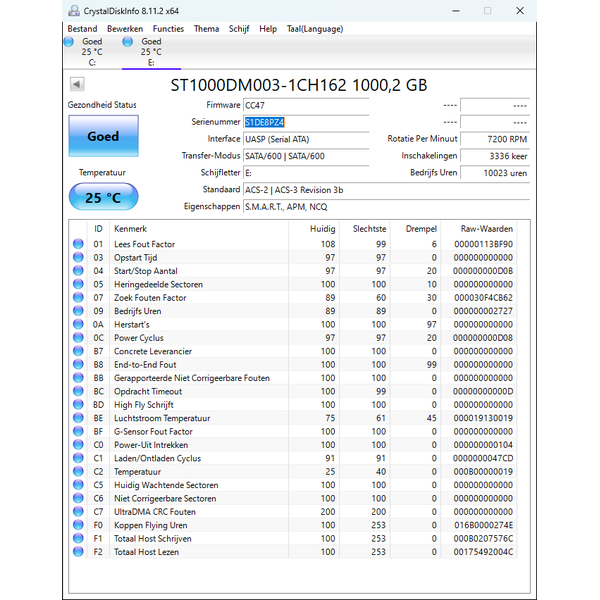Click status orb for Power Cyclus
This screenshot has width=600, height=600.
coord(78,338)
